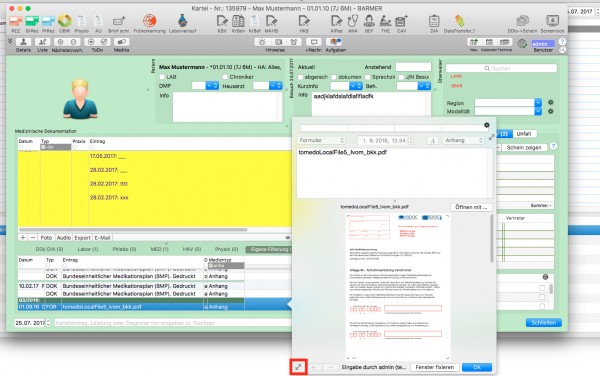Open the Früherkennung toolbar icon
The image size is (600, 376).
click(x=150, y=21)
